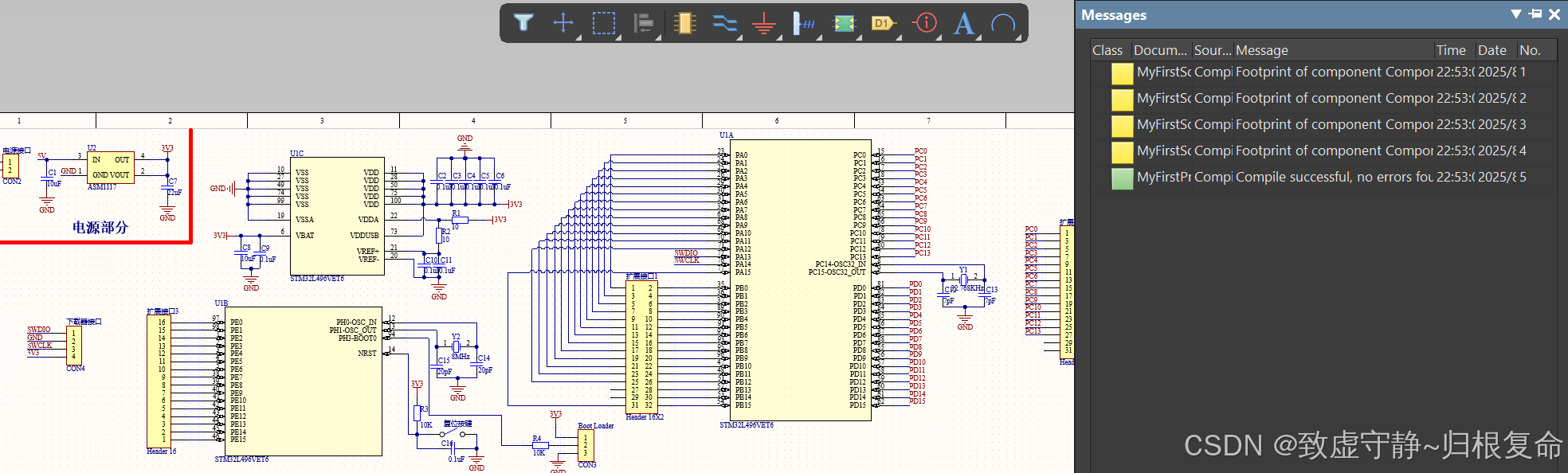This screenshot has width=1568, height=473.
Task: Select footprint warning message number 2
Action: pyautogui.click(x=1334, y=98)
